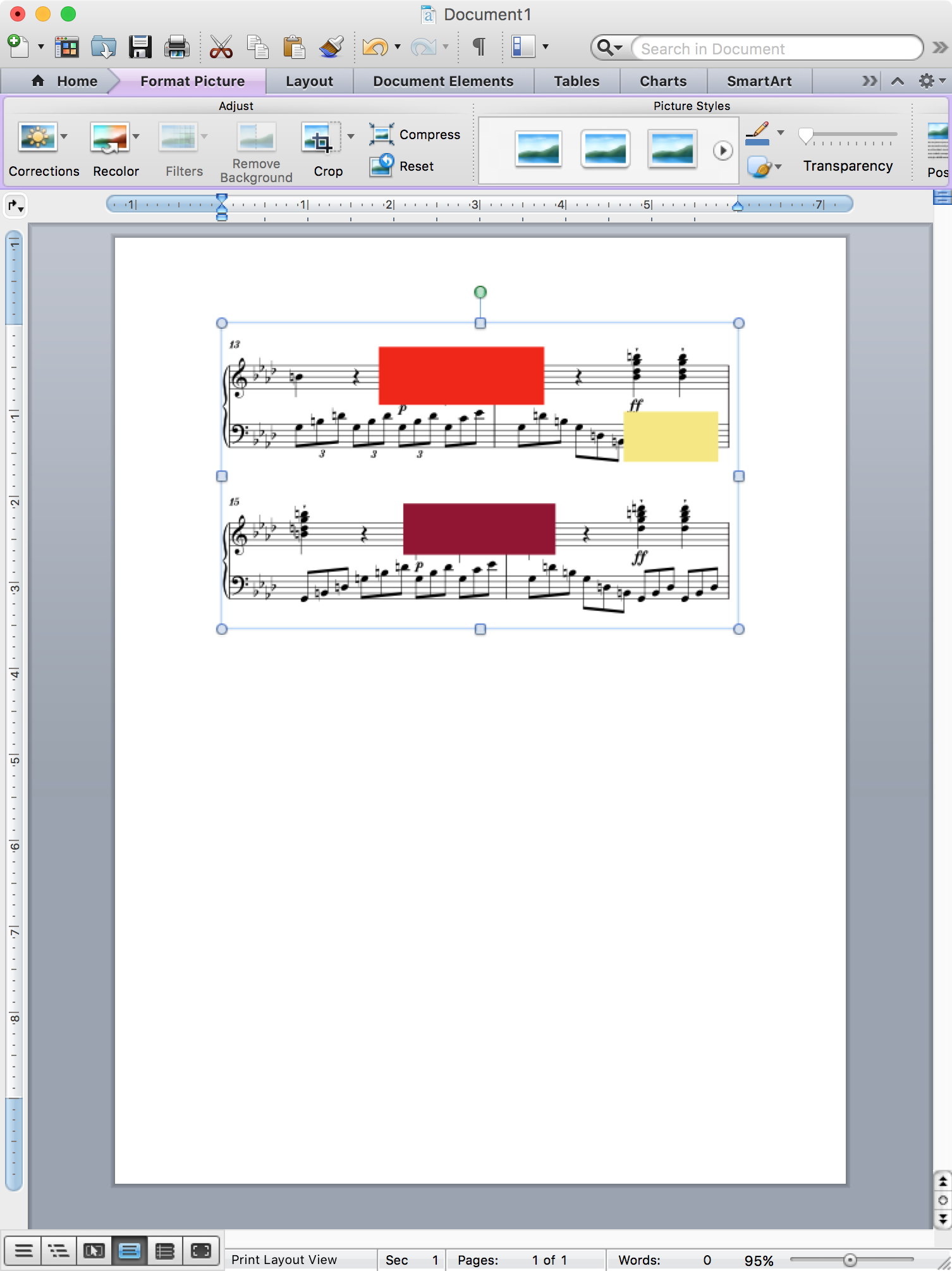952x1271 pixels.
Task: Open the Corrections picture tool
Action: pyautogui.click(x=38, y=137)
